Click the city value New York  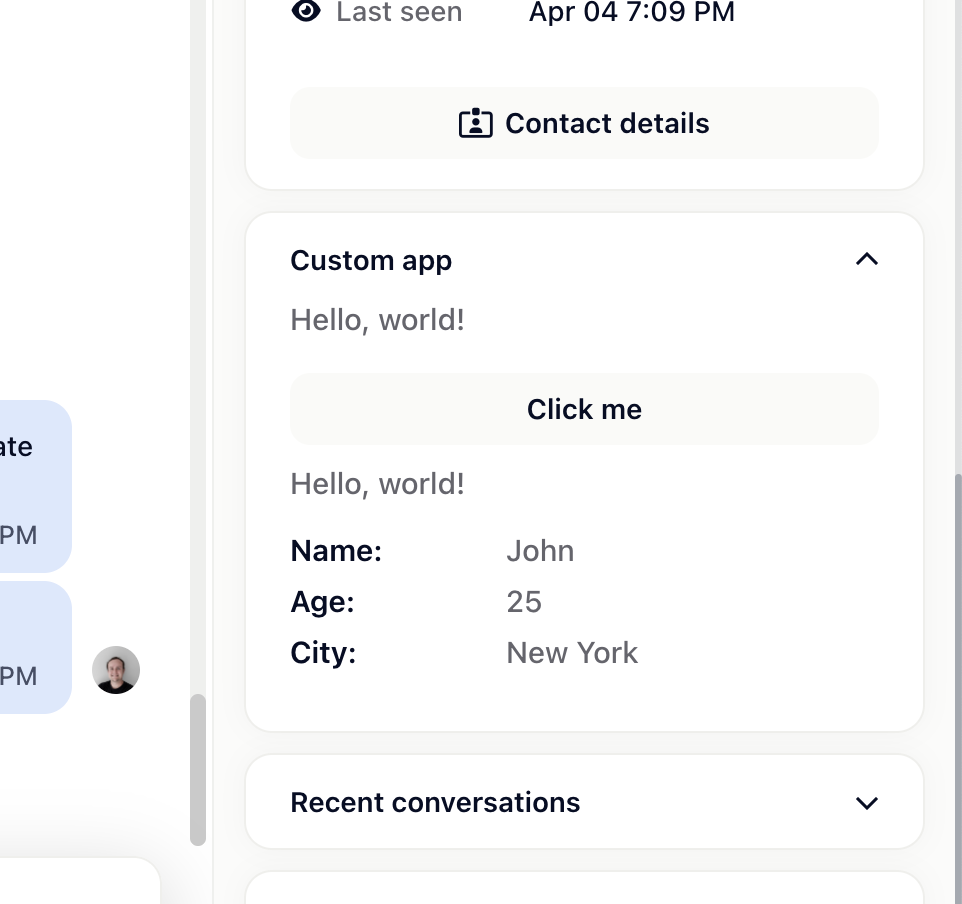572,653
